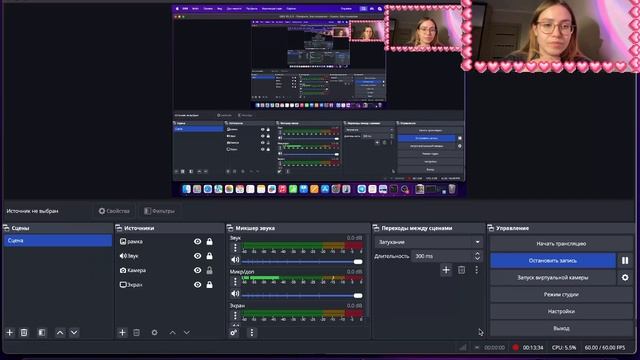This screenshot has width=640, height=360.
Task: Move scene down in Сцены panel
Action: pyautogui.click(x=74, y=333)
